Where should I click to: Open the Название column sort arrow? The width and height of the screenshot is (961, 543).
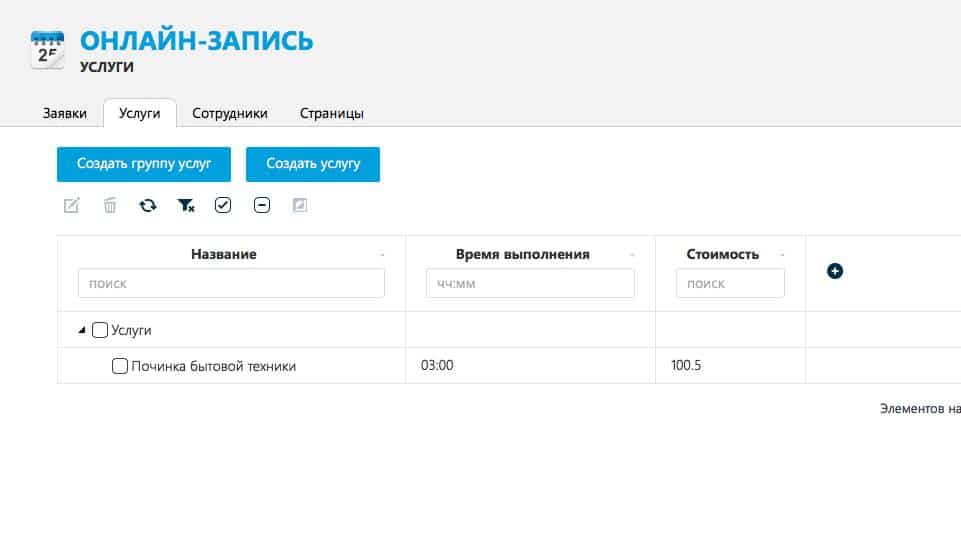(x=382, y=255)
